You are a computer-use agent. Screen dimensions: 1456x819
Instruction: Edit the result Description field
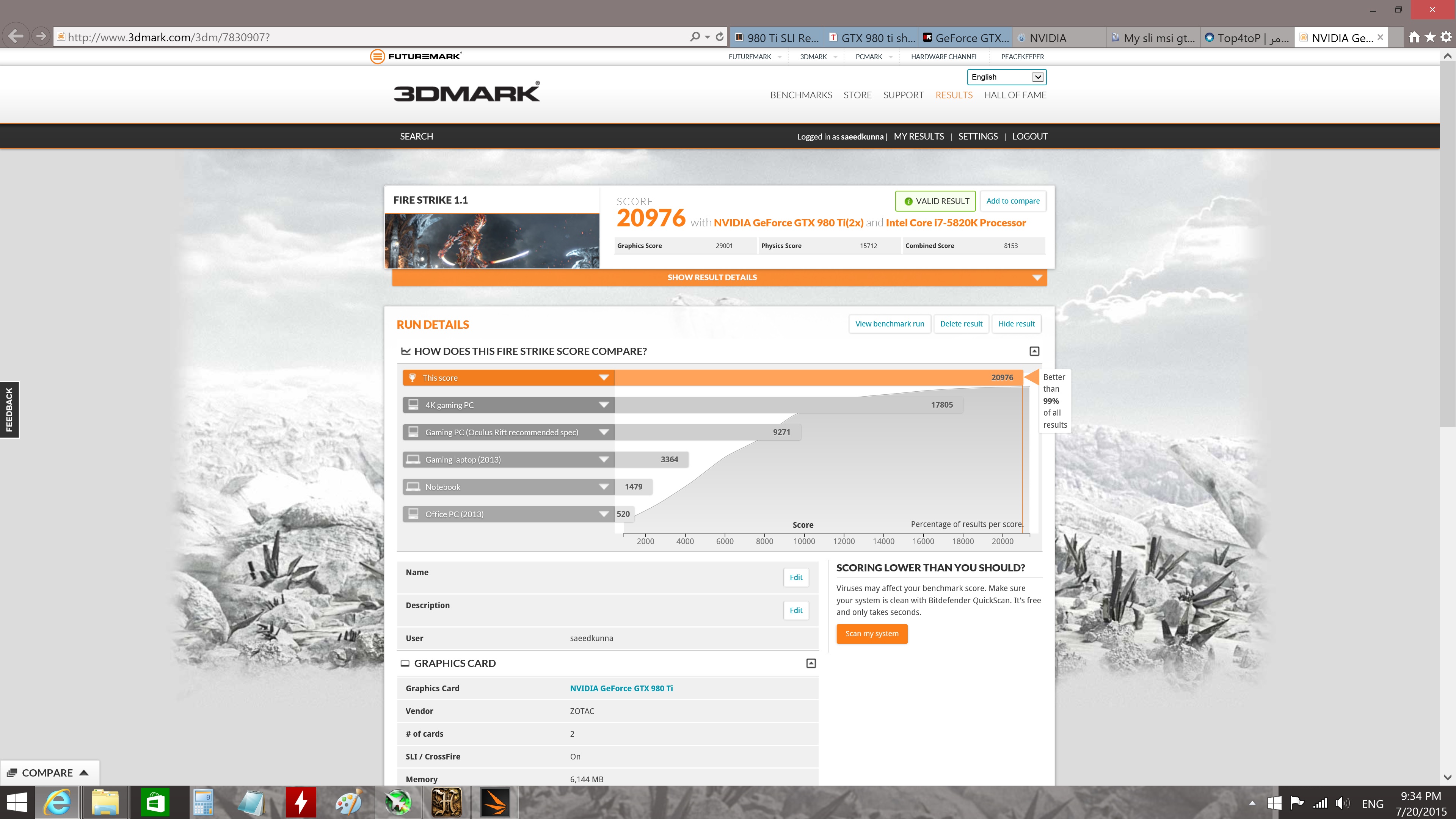point(796,610)
